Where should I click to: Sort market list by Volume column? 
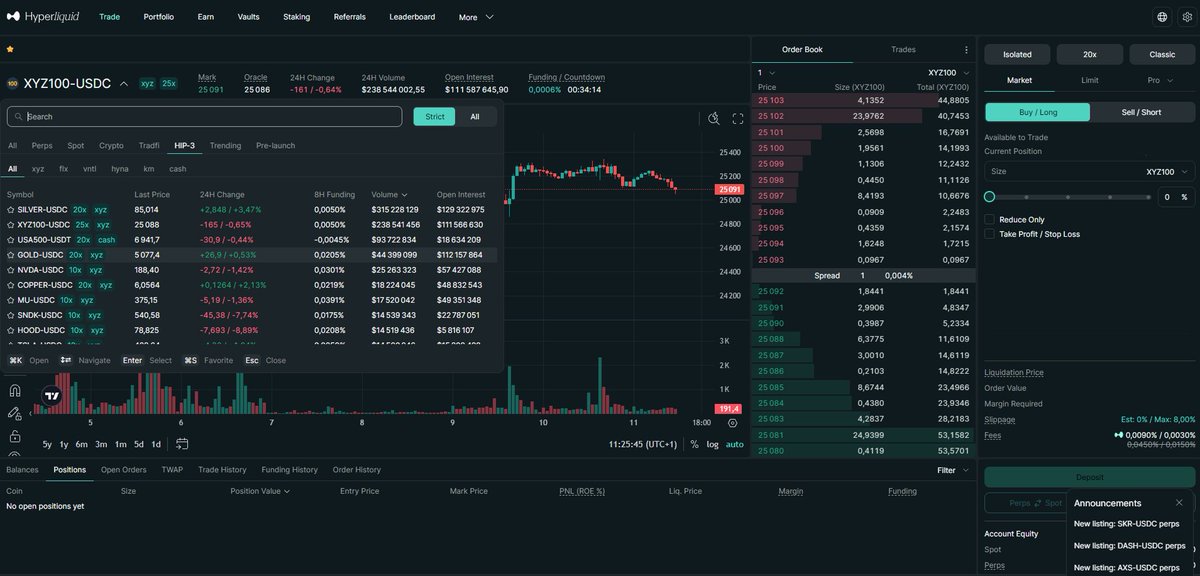click(389, 194)
